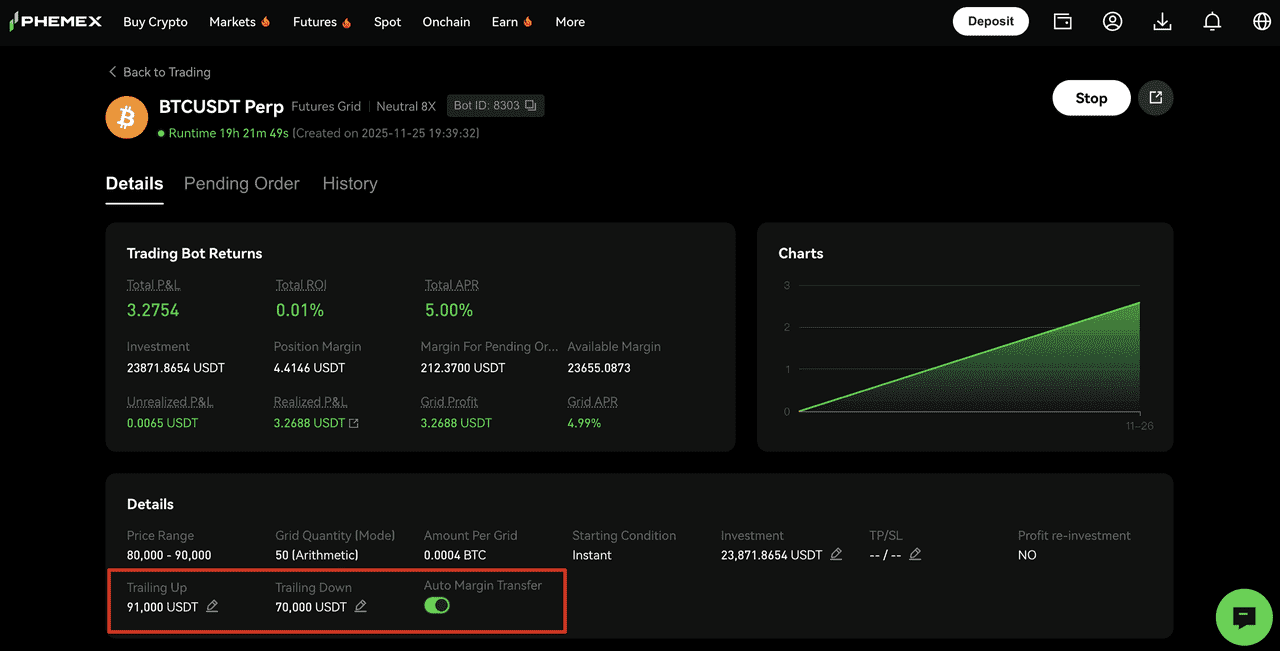Go Back to Trading
The height and width of the screenshot is (651, 1280).
[159, 72]
